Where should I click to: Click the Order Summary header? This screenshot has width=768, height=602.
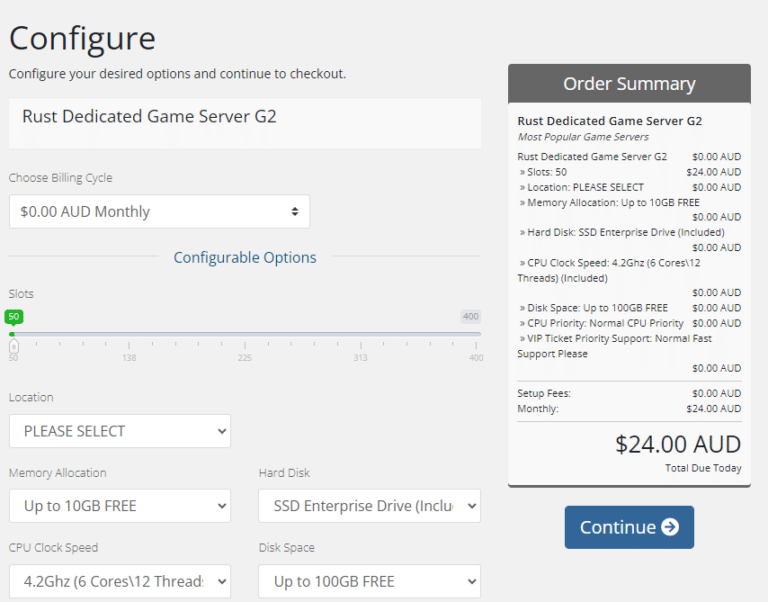click(x=629, y=84)
